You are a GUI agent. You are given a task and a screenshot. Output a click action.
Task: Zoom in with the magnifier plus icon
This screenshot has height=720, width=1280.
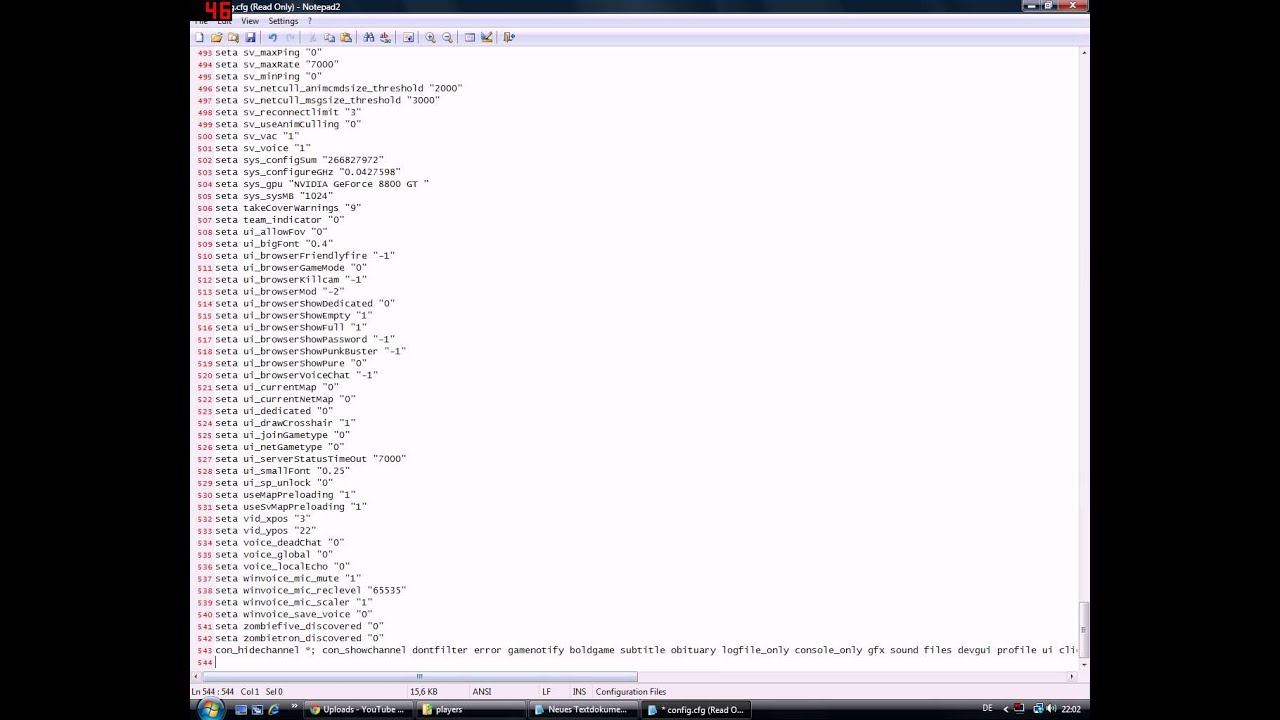430,37
